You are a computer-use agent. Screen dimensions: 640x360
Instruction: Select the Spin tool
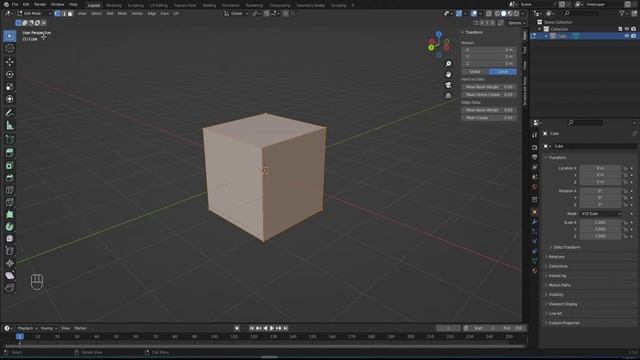pyautogui.click(x=9, y=227)
